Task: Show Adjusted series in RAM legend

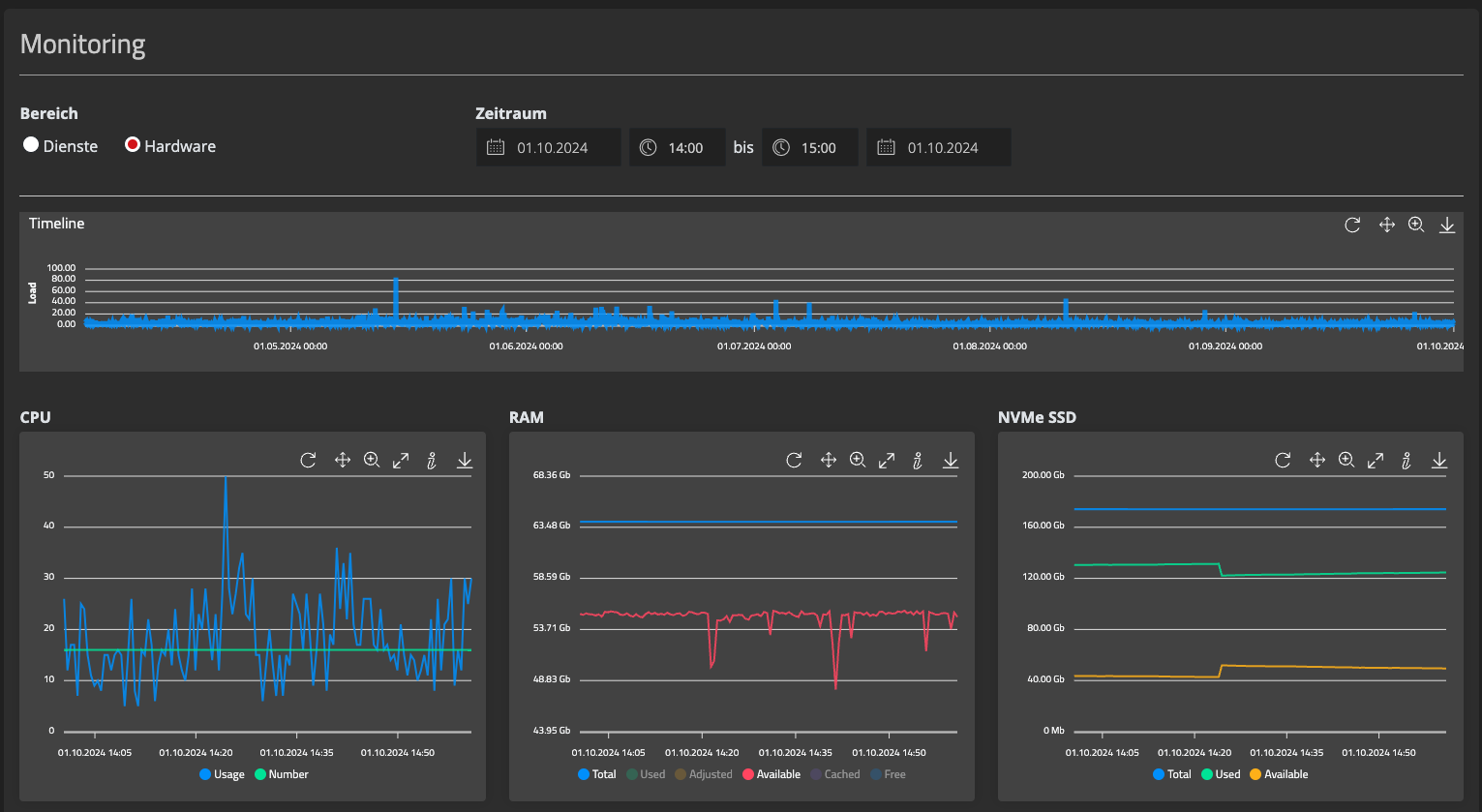Action: pos(704,774)
